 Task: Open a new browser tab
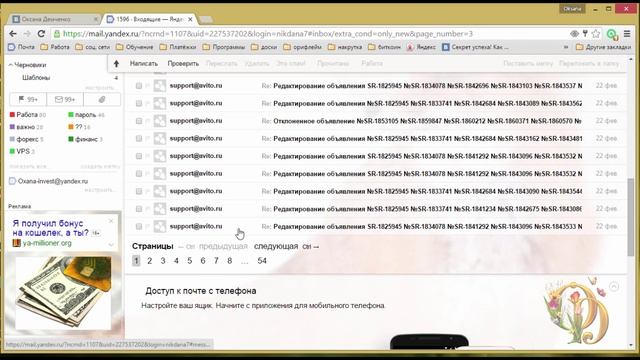pyautogui.click(x=206, y=19)
